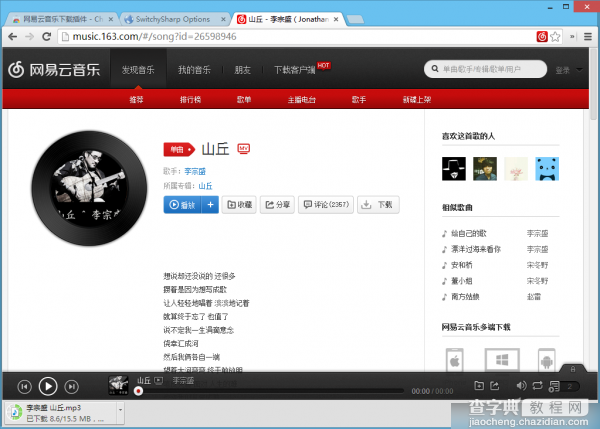Open the third pale flower user avatar
600x429 pixels.
coord(516,168)
